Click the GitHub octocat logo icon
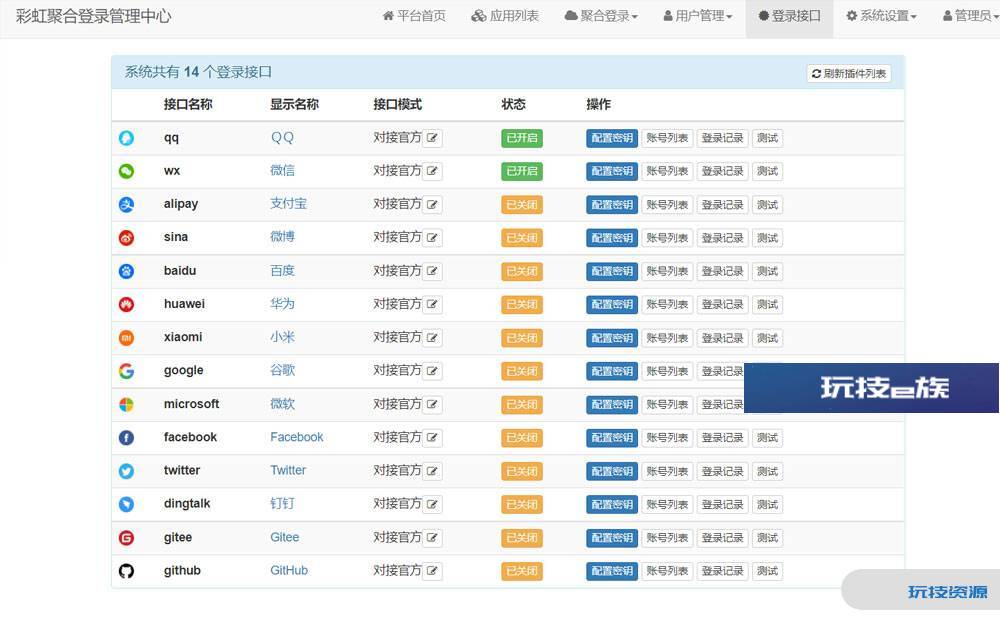This screenshot has height=625, width=1000. pyautogui.click(x=126, y=571)
